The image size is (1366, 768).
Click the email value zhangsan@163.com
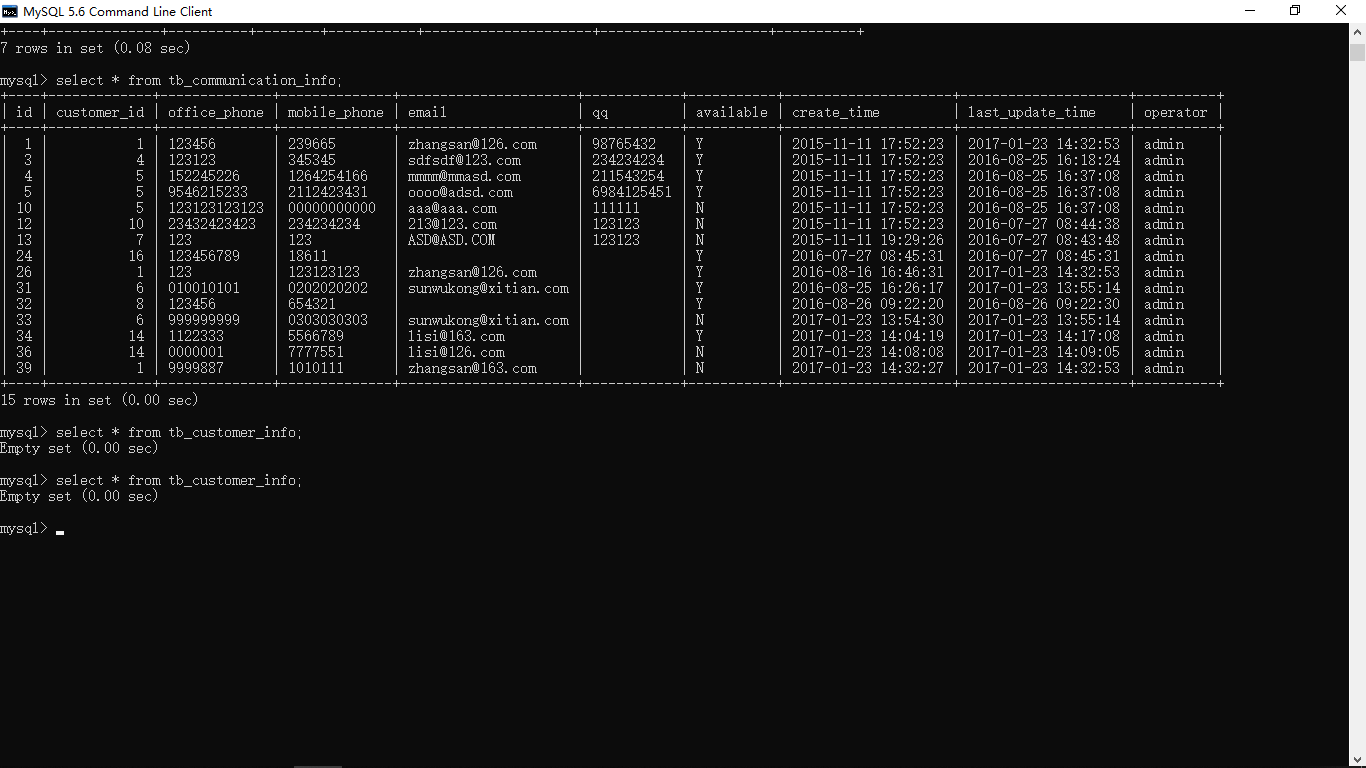[472, 368]
